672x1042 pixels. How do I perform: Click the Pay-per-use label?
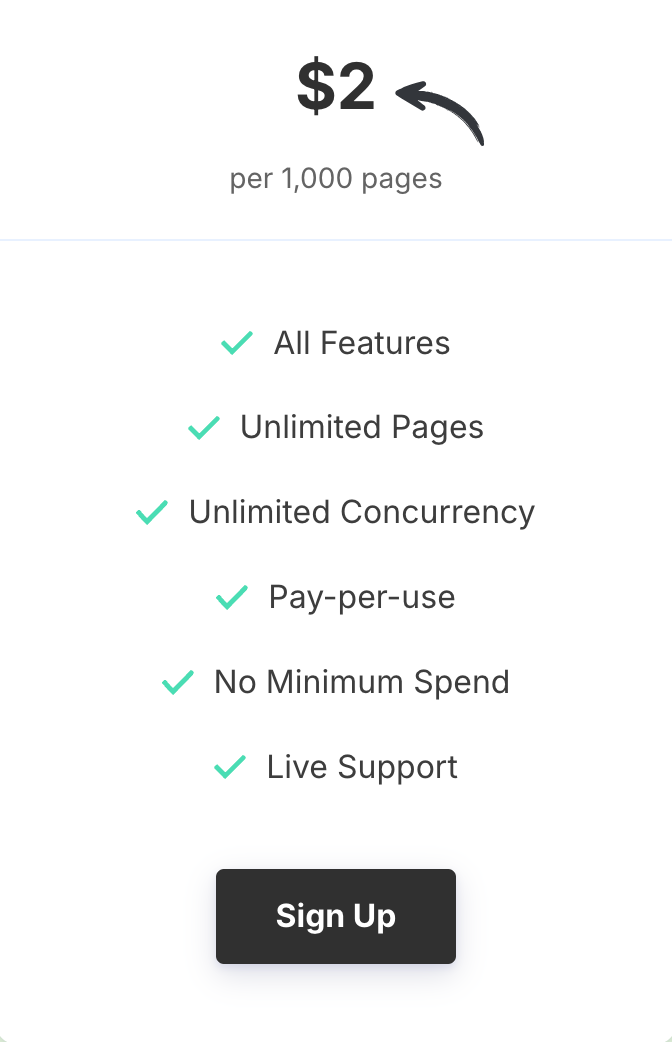click(x=362, y=597)
